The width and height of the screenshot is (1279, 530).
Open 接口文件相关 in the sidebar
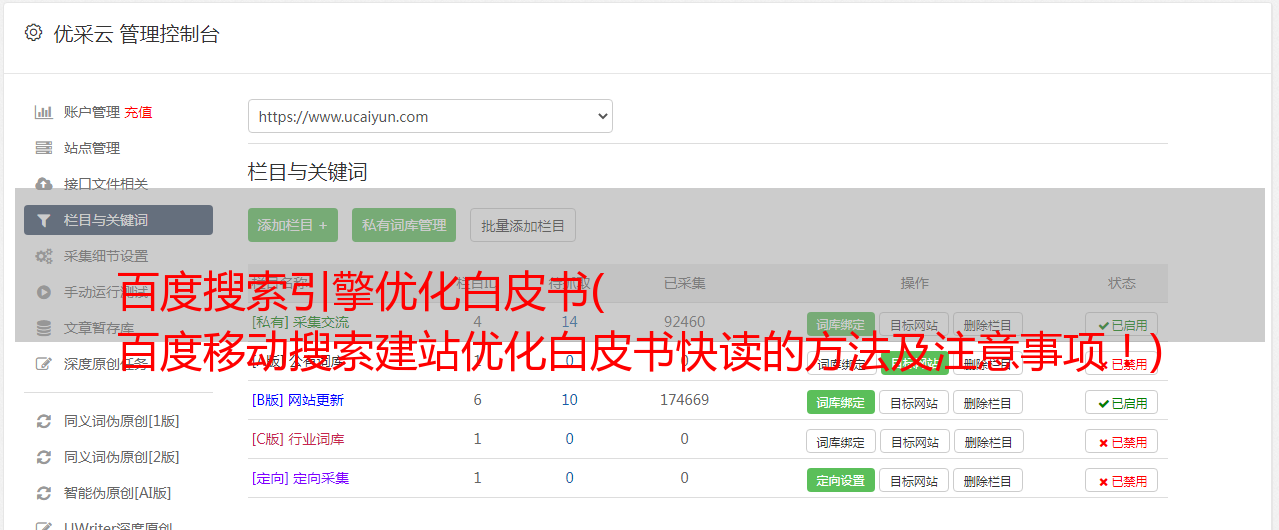(106, 184)
